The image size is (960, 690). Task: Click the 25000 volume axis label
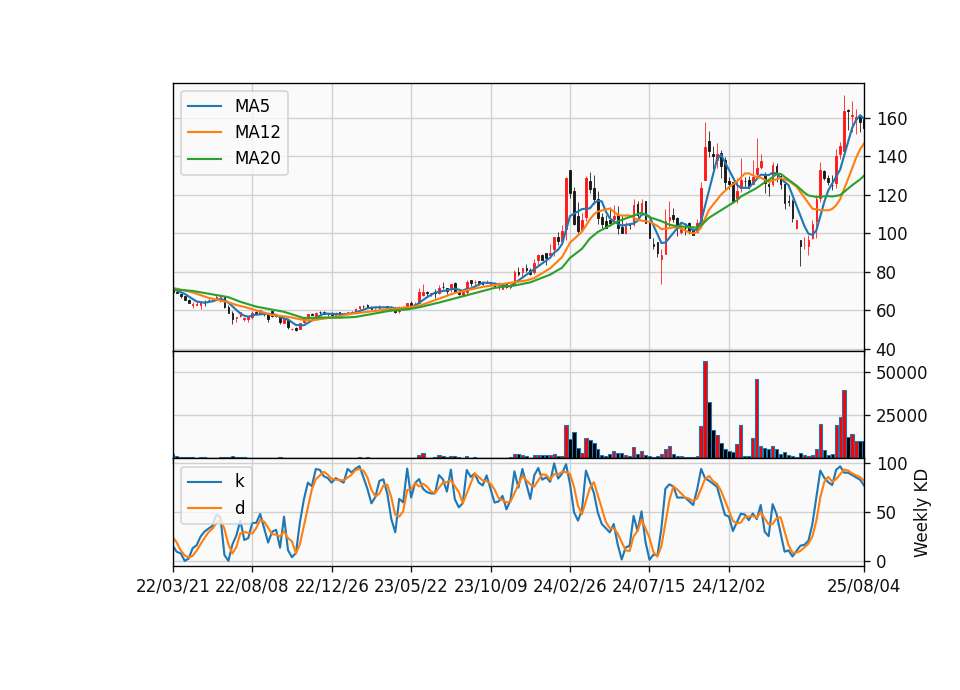pos(901,416)
